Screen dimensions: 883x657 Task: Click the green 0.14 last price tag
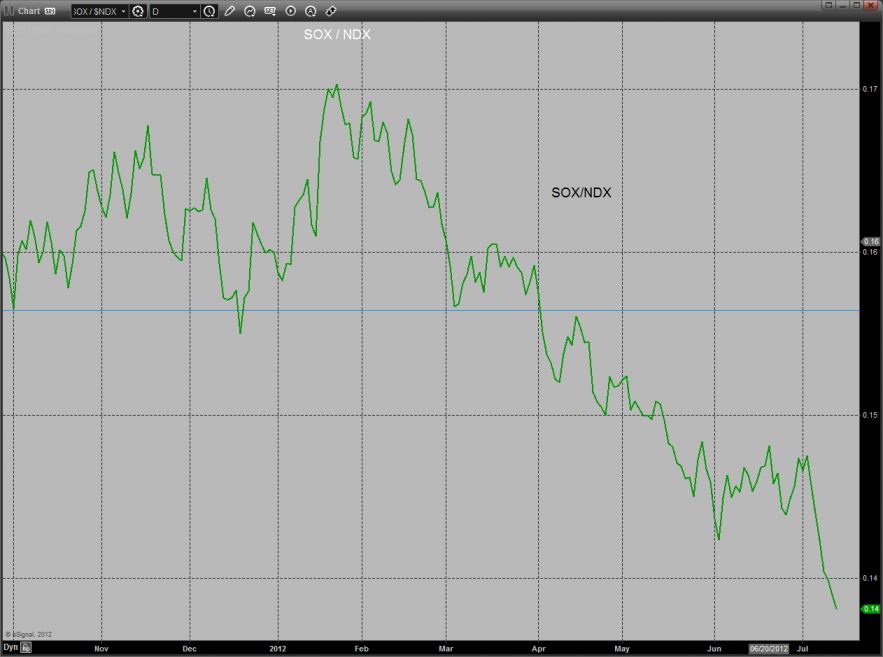[x=869, y=609]
